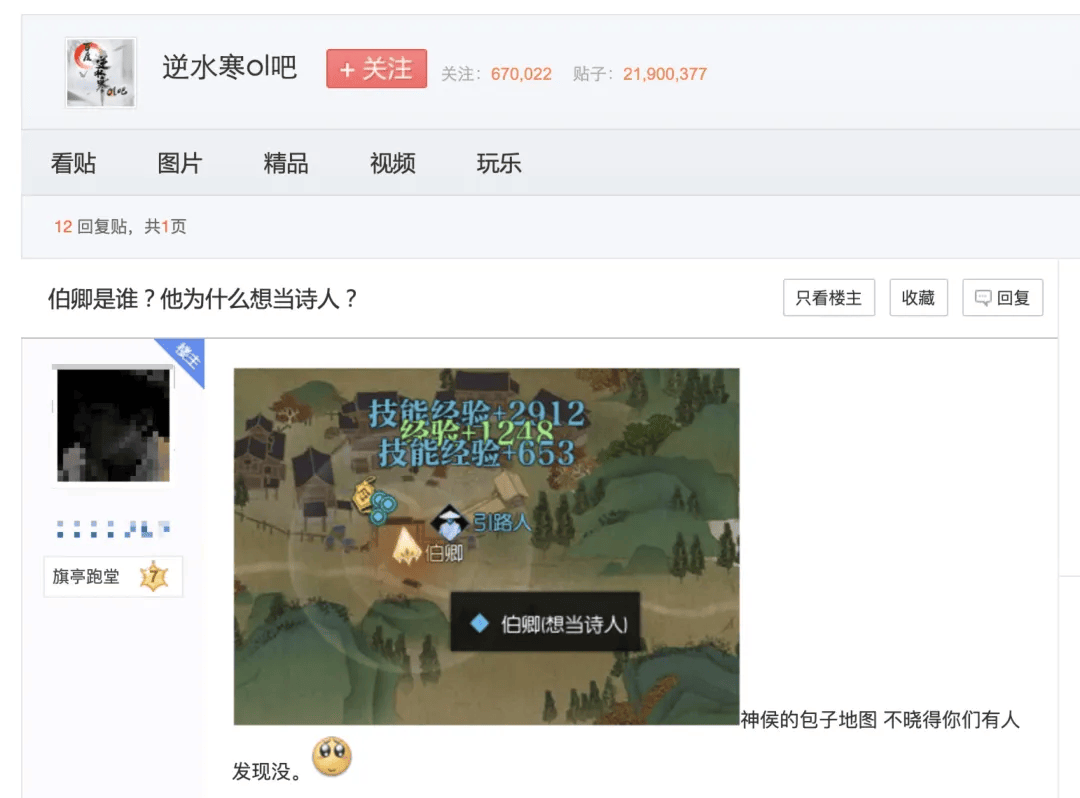
Task: Switch to the 看贴 tab
Action: 73,163
